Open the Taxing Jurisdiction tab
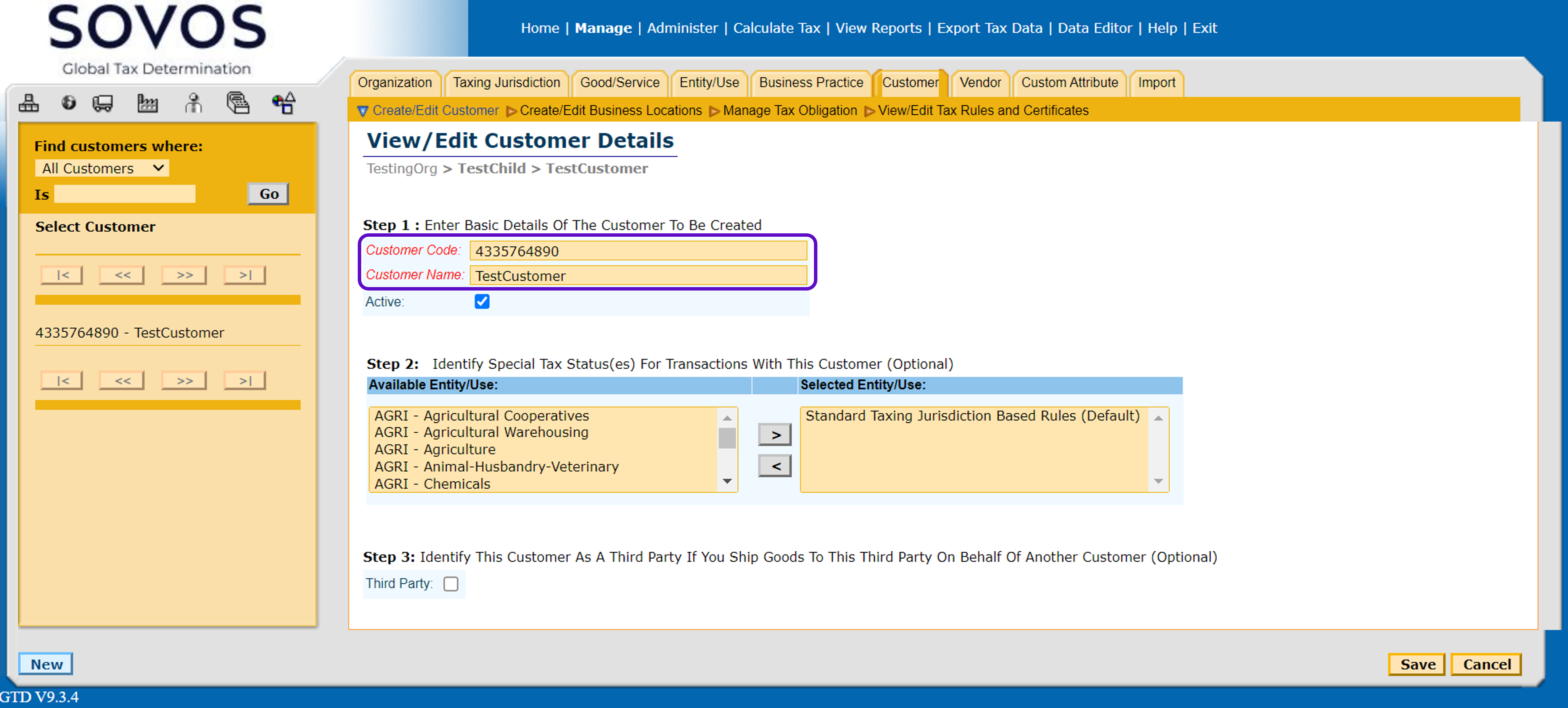 (x=506, y=83)
